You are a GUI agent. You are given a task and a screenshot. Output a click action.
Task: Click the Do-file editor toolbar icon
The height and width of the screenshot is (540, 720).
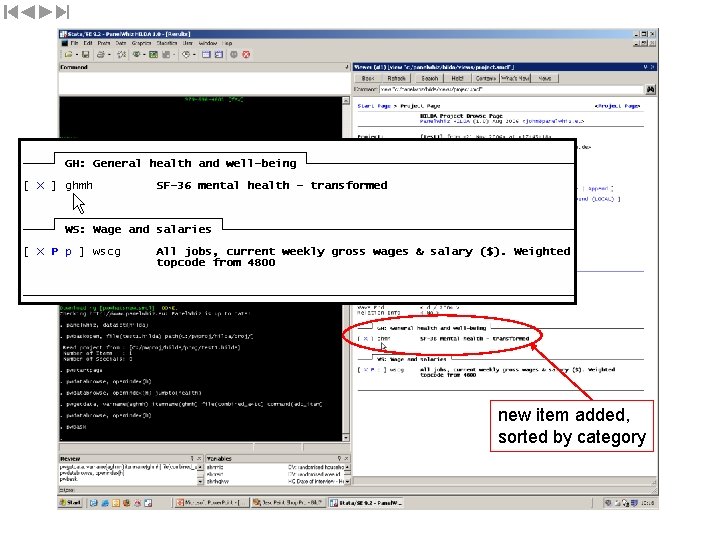coord(166,55)
